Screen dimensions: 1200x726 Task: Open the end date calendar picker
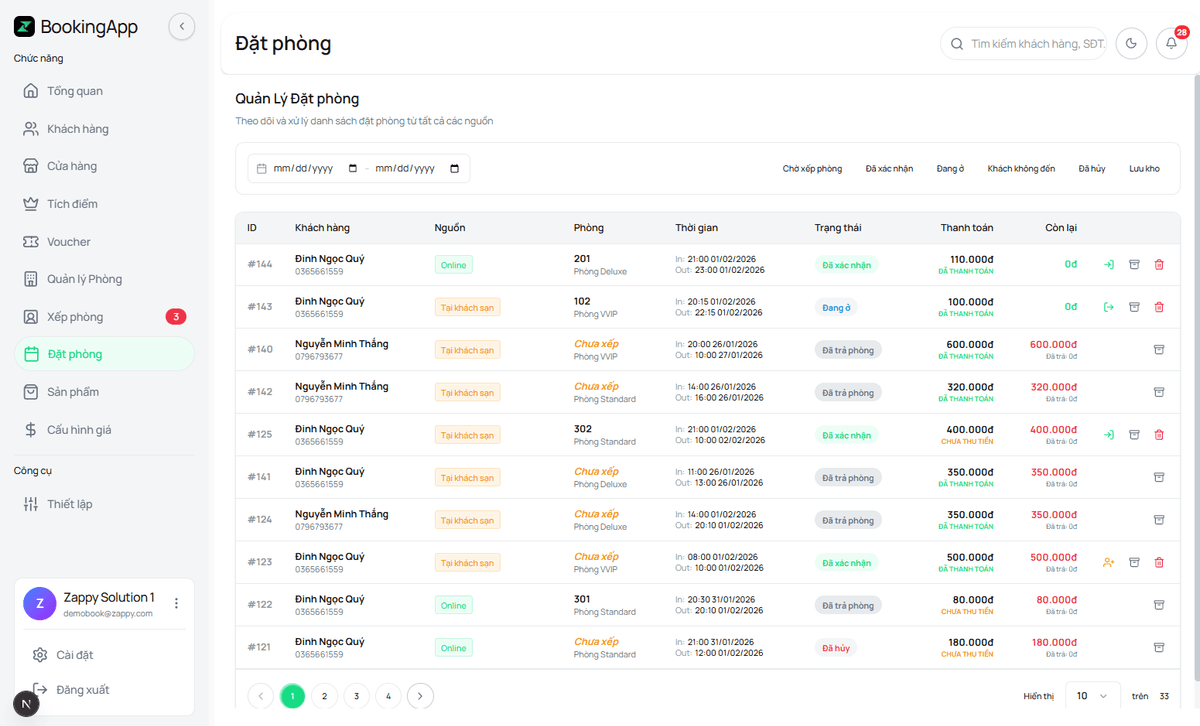point(455,168)
